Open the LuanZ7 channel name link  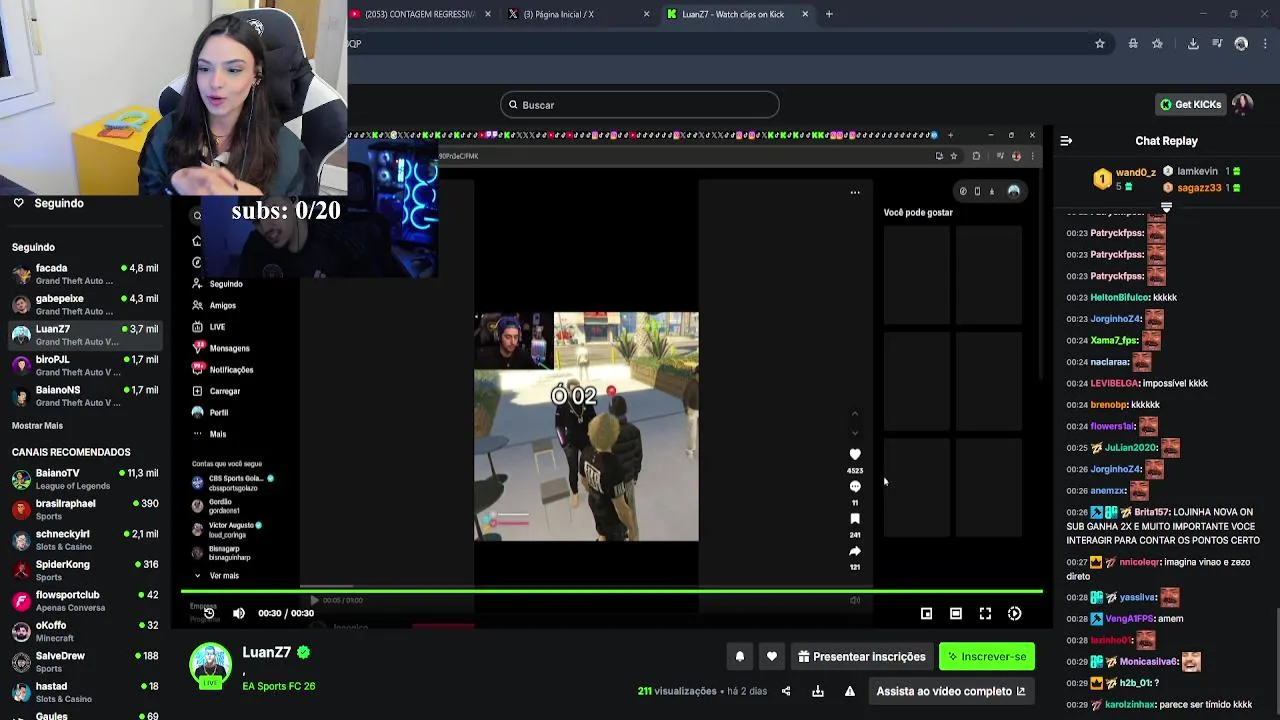(266, 652)
